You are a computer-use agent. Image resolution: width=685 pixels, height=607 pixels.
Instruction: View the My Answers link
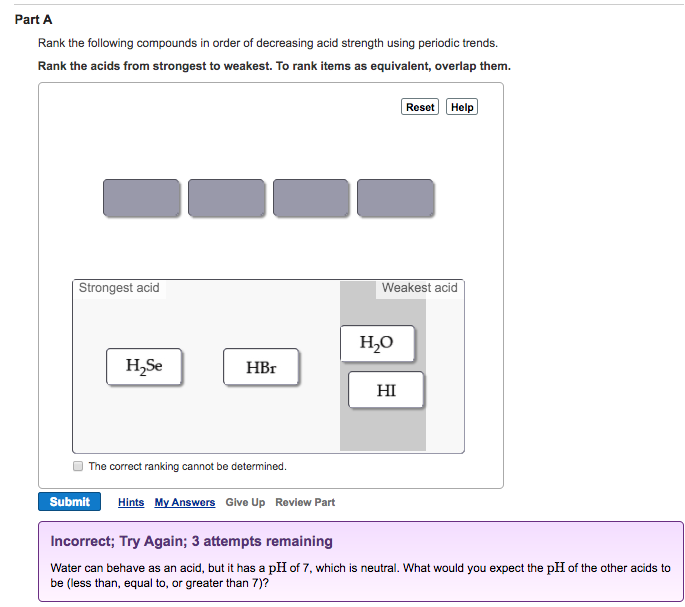[185, 502]
